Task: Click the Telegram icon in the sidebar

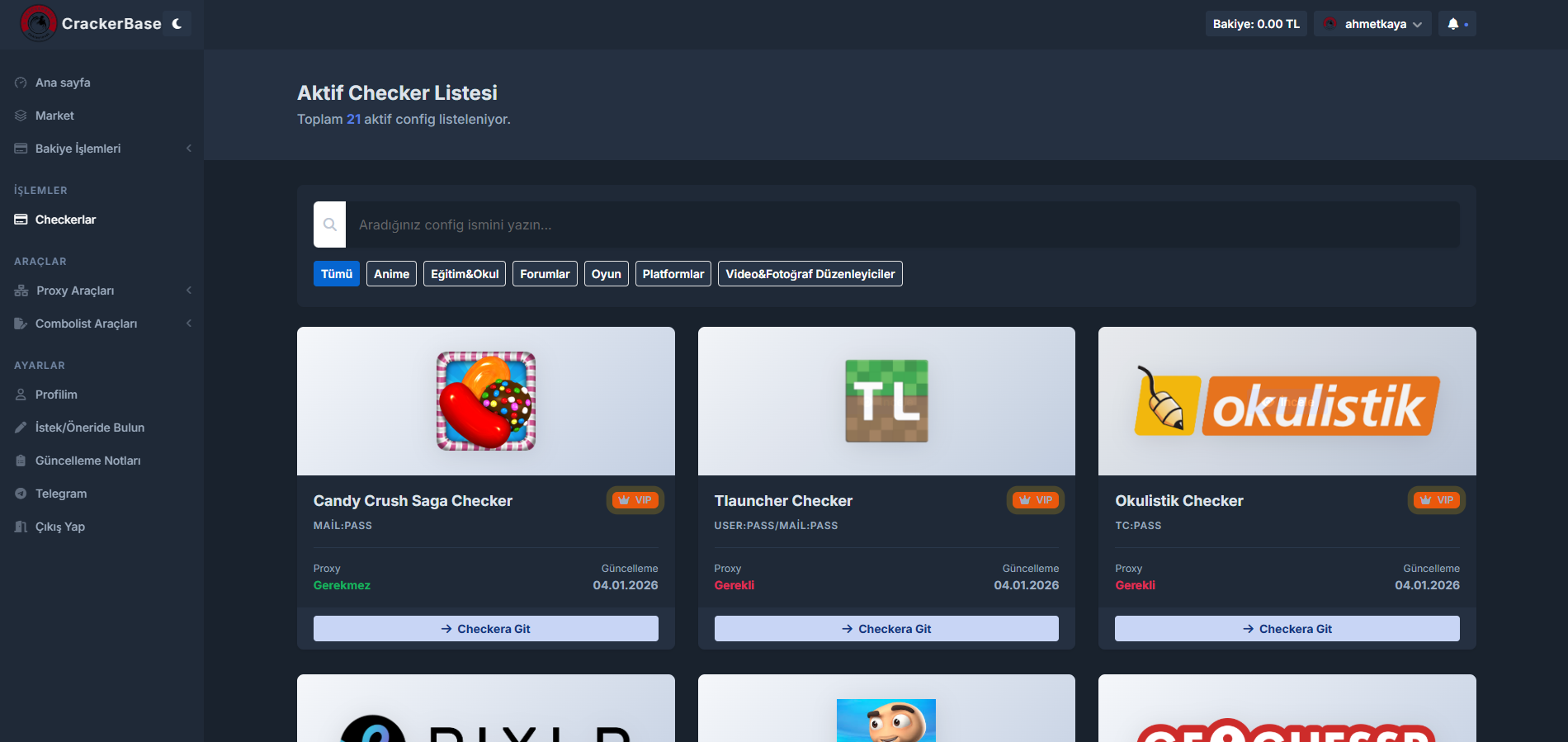Action: point(21,494)
